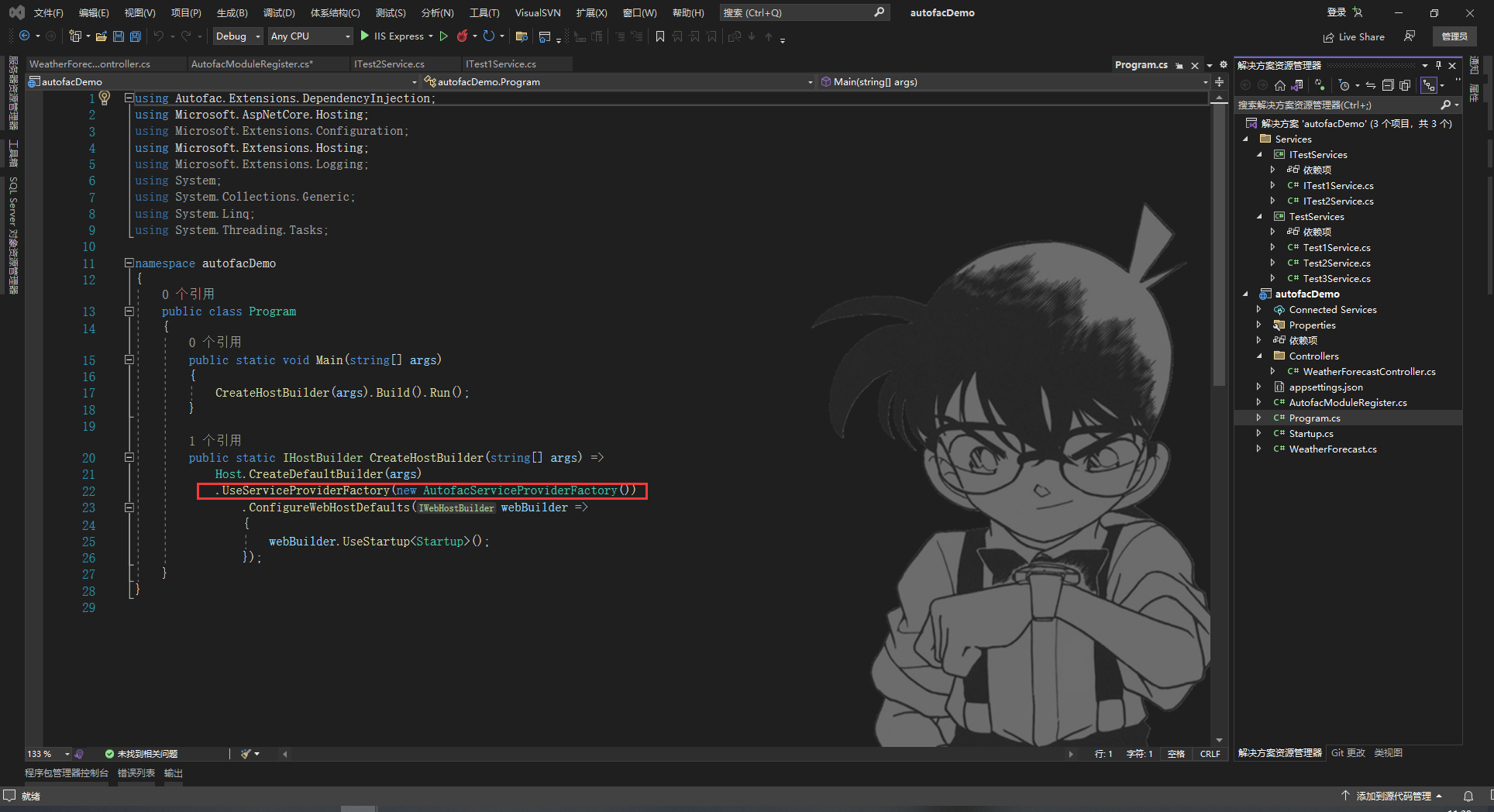Open the VisualSVN menu
Viewport: 1494px width, 812px height.
(x=538, y=12)
